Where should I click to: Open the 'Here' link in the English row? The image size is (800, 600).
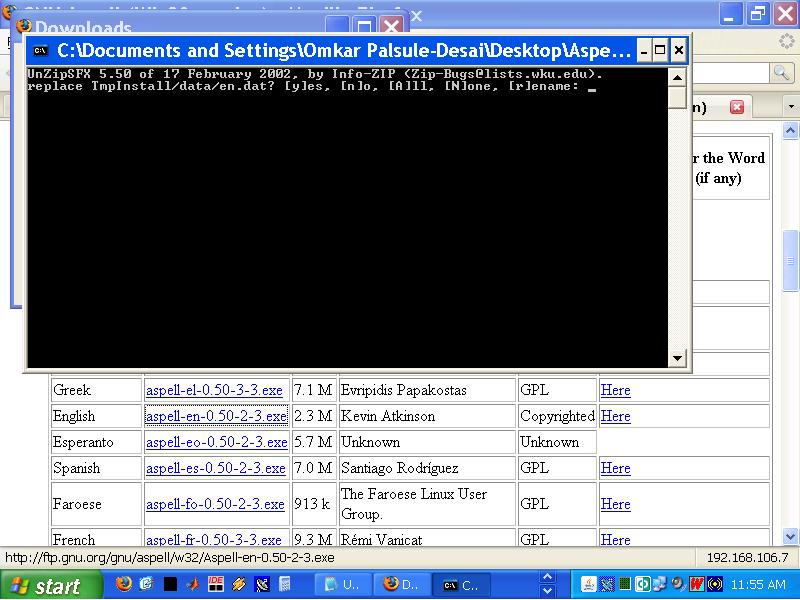click(615, 416)
